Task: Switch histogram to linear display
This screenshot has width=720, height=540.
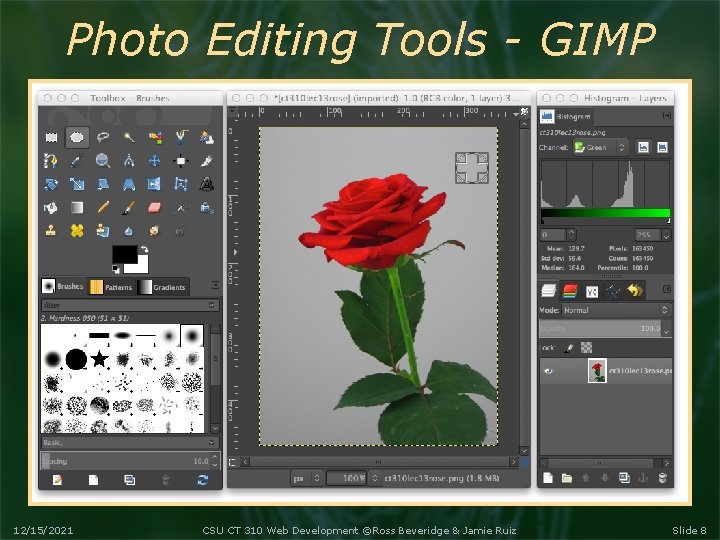Action: tap(643, 147)
